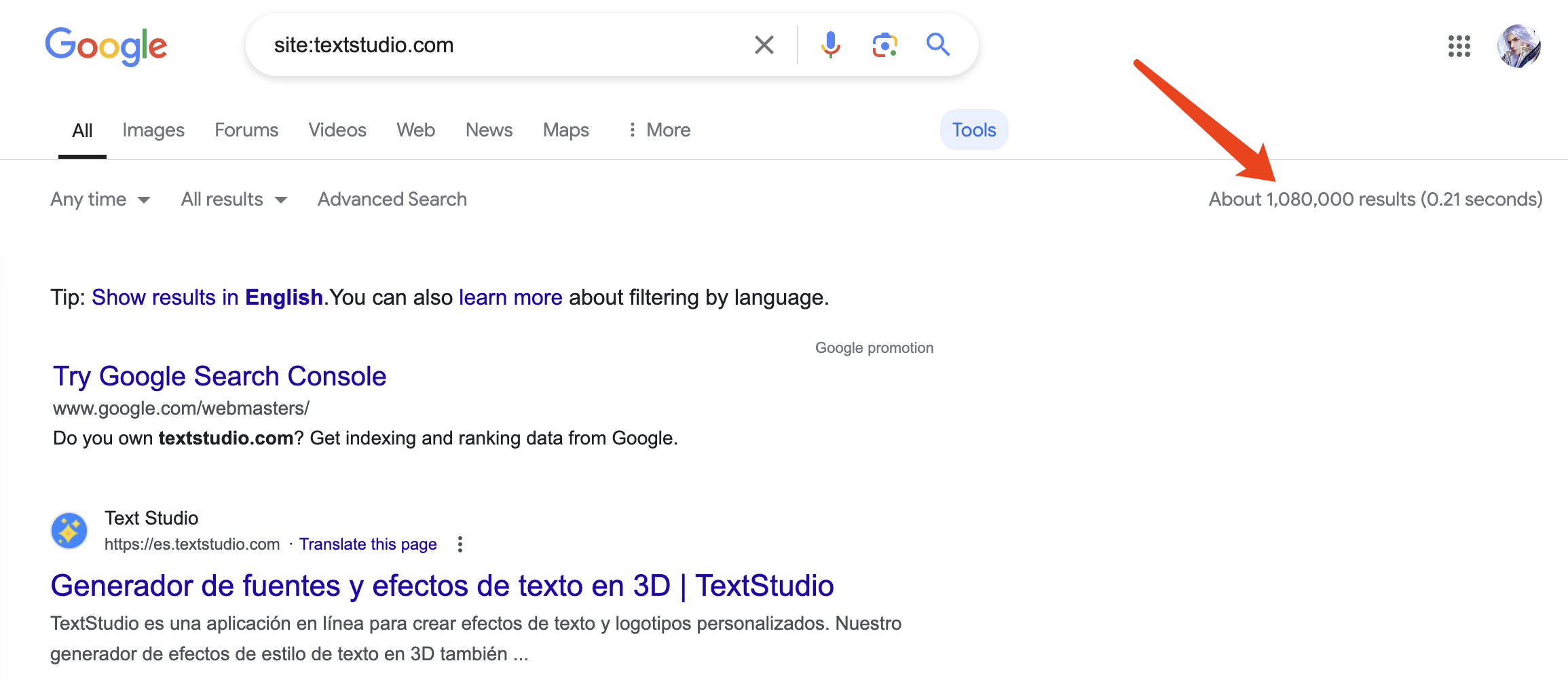
Task: Open the three-dot menu for Text Studio result
Action: pos(460,544)
